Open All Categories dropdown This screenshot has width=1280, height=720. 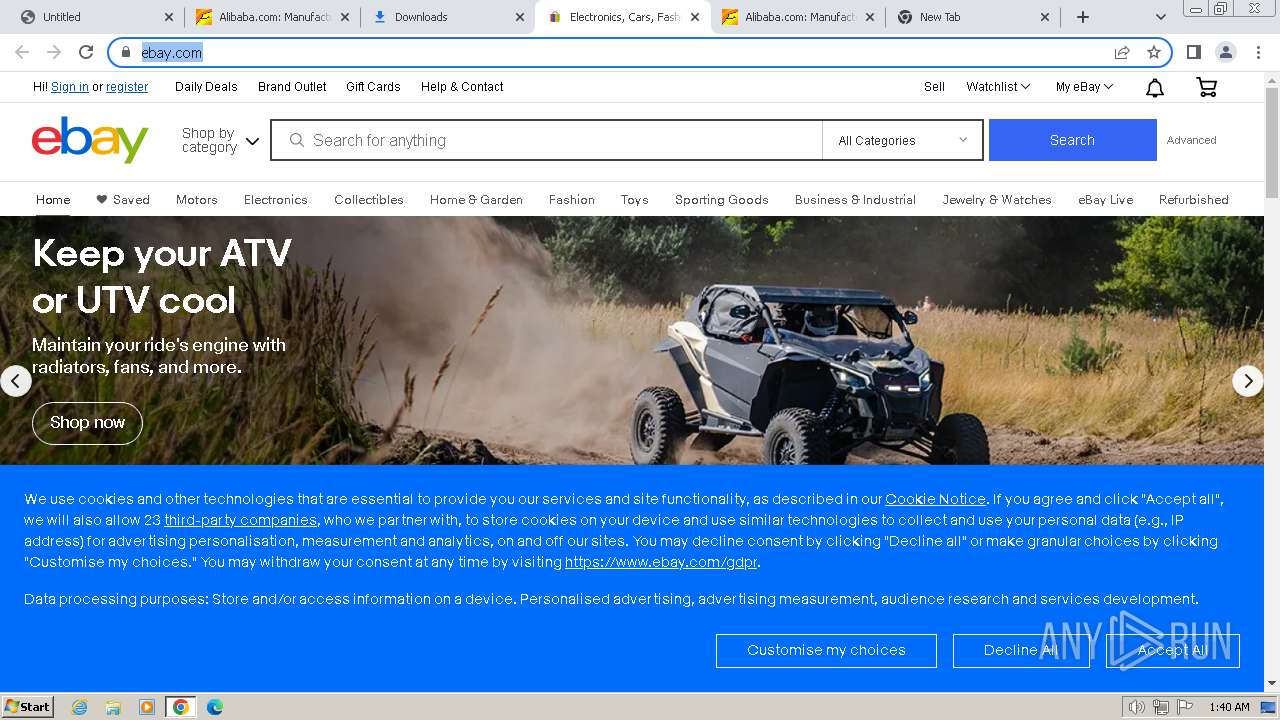(902, 140)
